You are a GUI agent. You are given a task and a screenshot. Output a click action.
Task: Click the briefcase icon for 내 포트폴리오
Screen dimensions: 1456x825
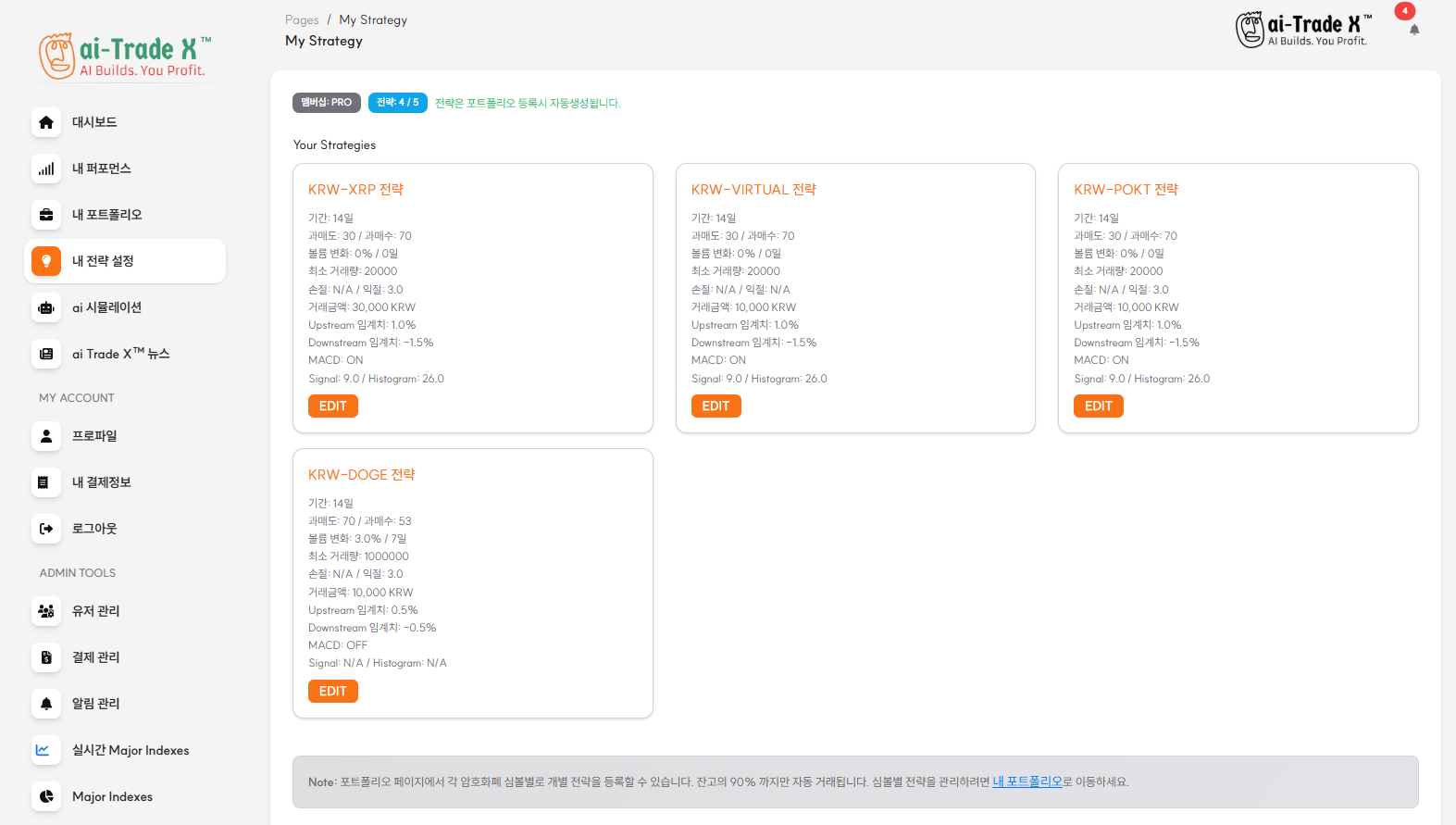(x=46, y=215)
